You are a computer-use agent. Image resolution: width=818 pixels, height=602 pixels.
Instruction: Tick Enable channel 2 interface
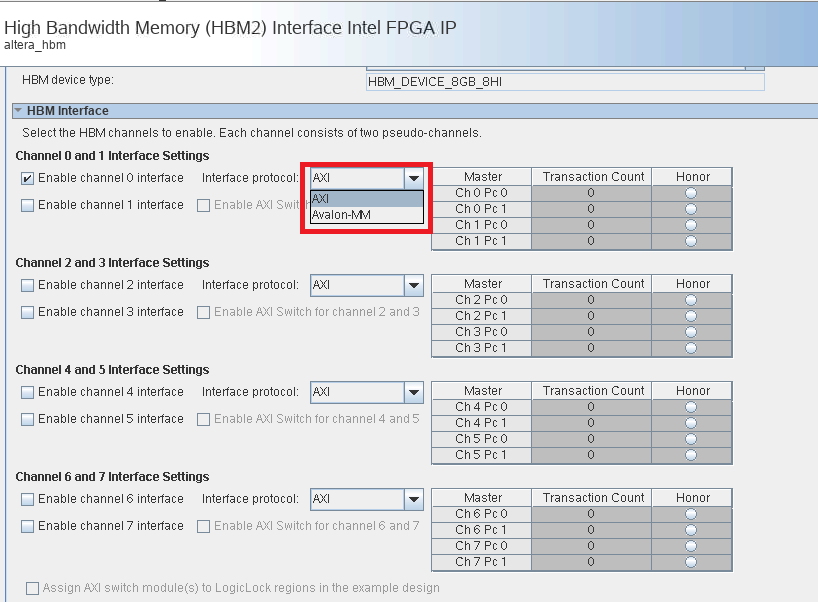28,285
